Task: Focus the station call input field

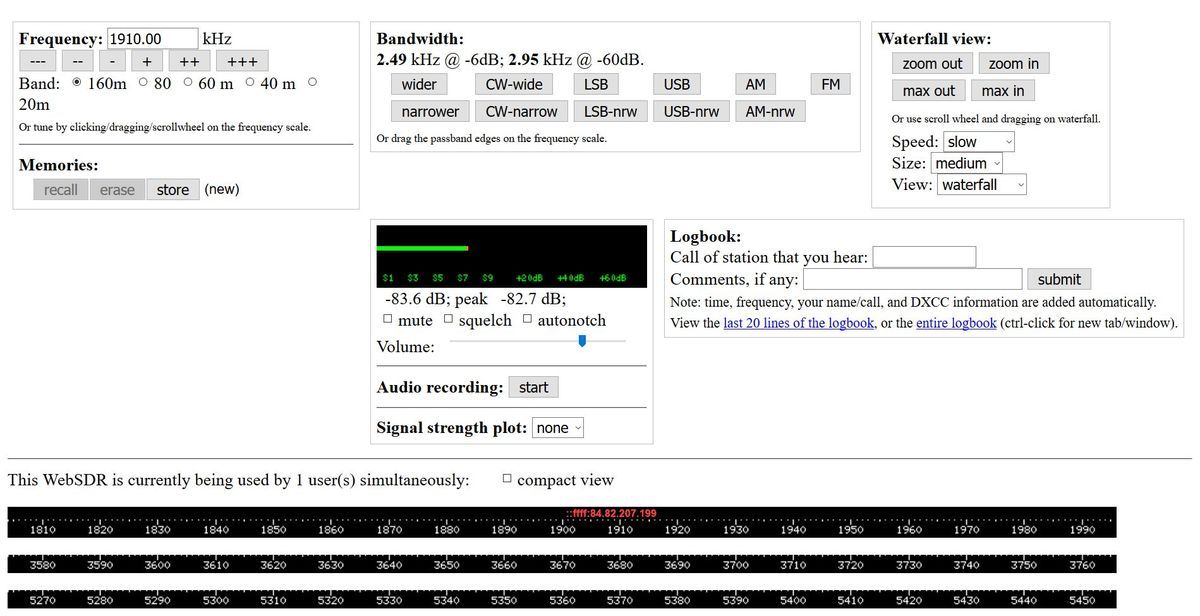Action: pyautogui.click(x=923, y=257)
